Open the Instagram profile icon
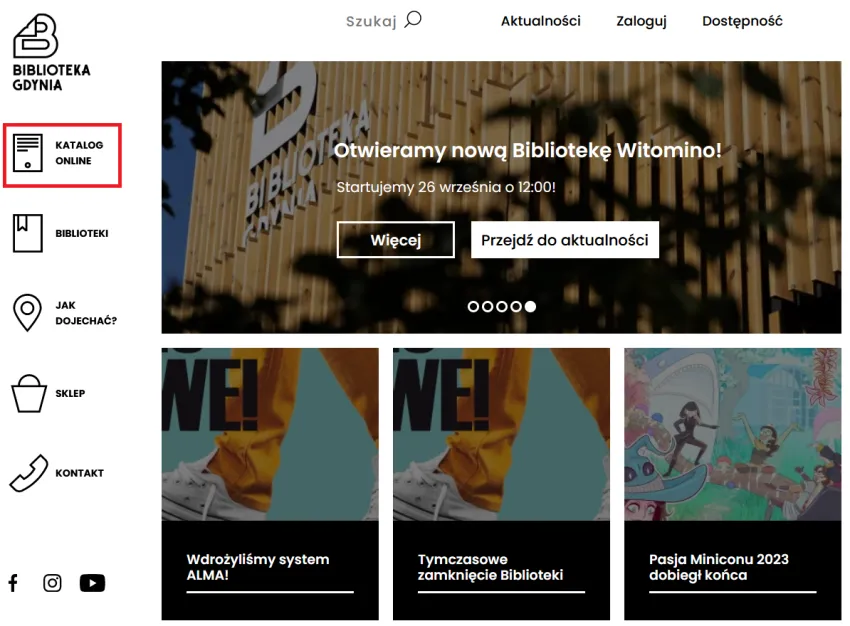Image resolution: width=850 pixels, height=626 pixels. [52, 583]
